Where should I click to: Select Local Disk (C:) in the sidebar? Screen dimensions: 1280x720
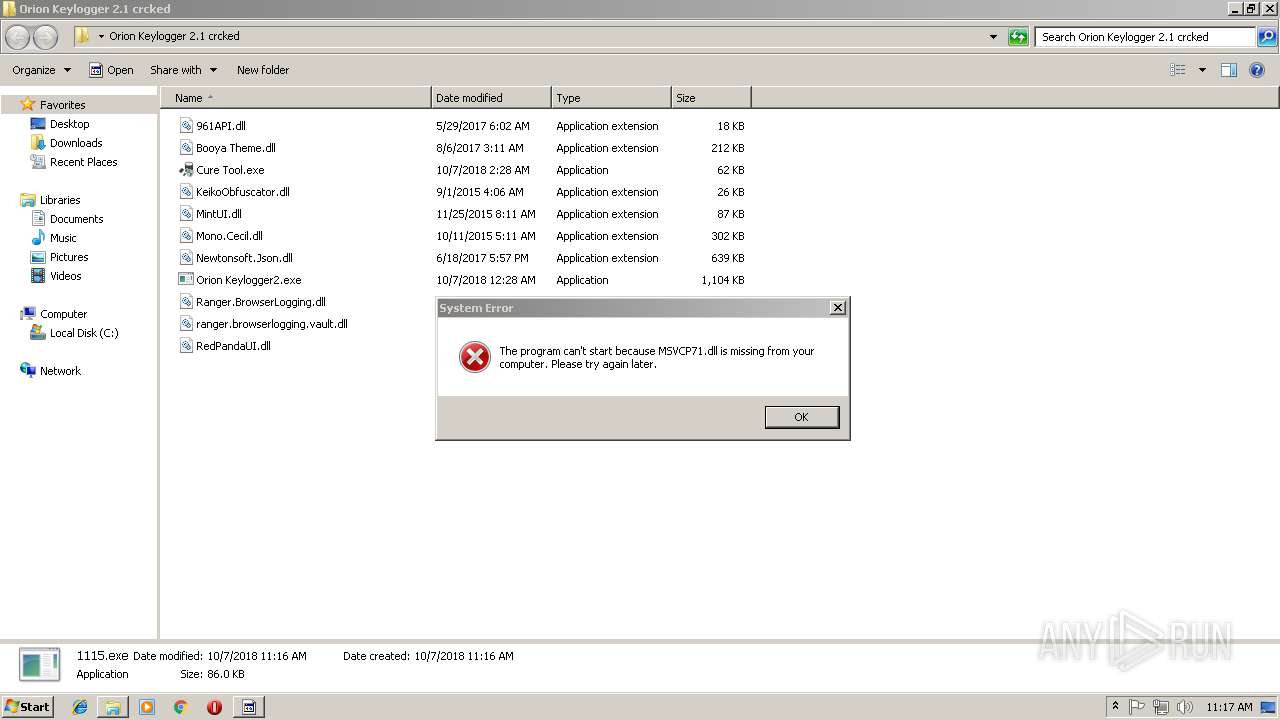point(84,333)
